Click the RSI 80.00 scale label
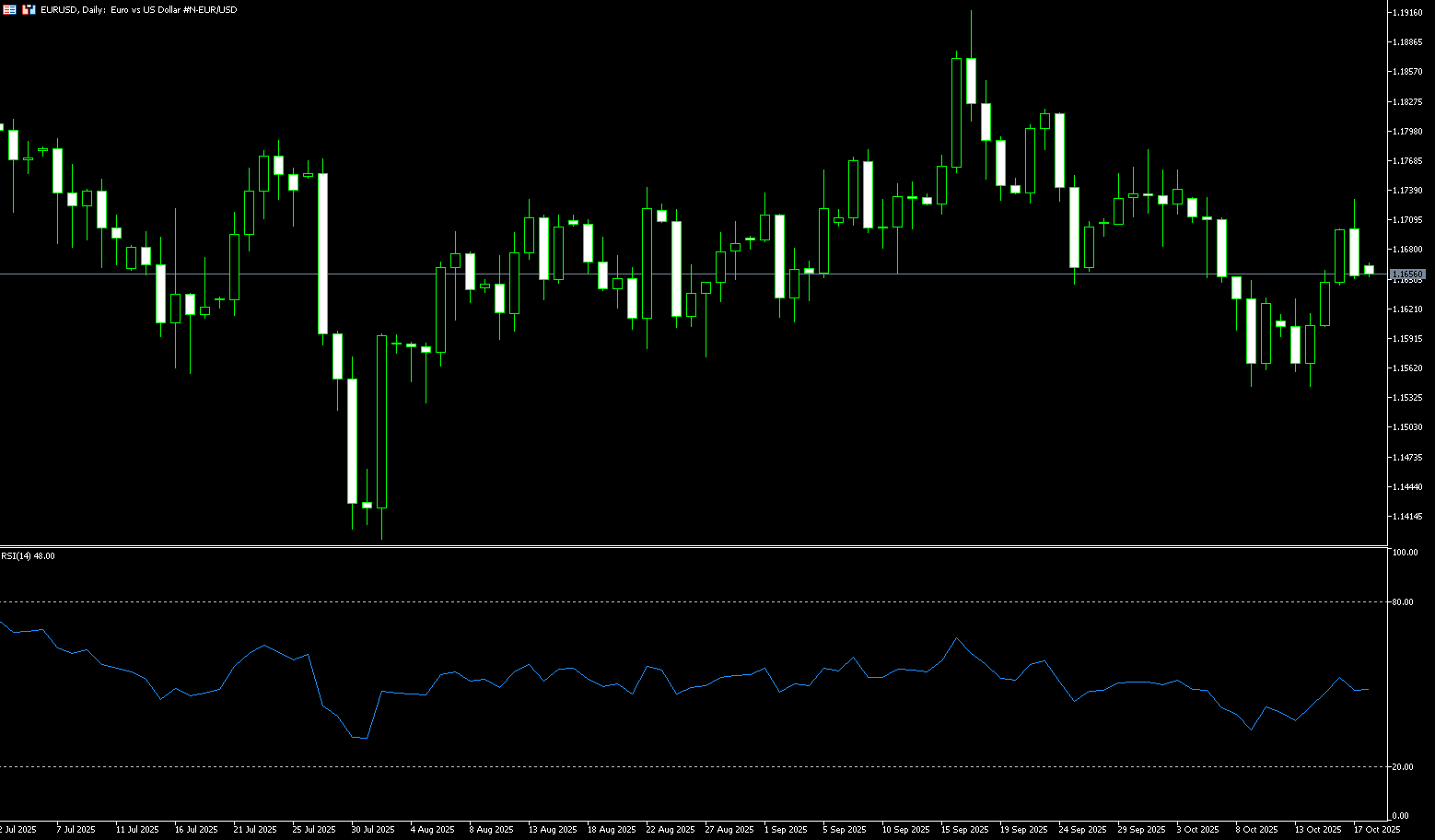The width and height of the screenshot is (1435, 840). 1403,602
